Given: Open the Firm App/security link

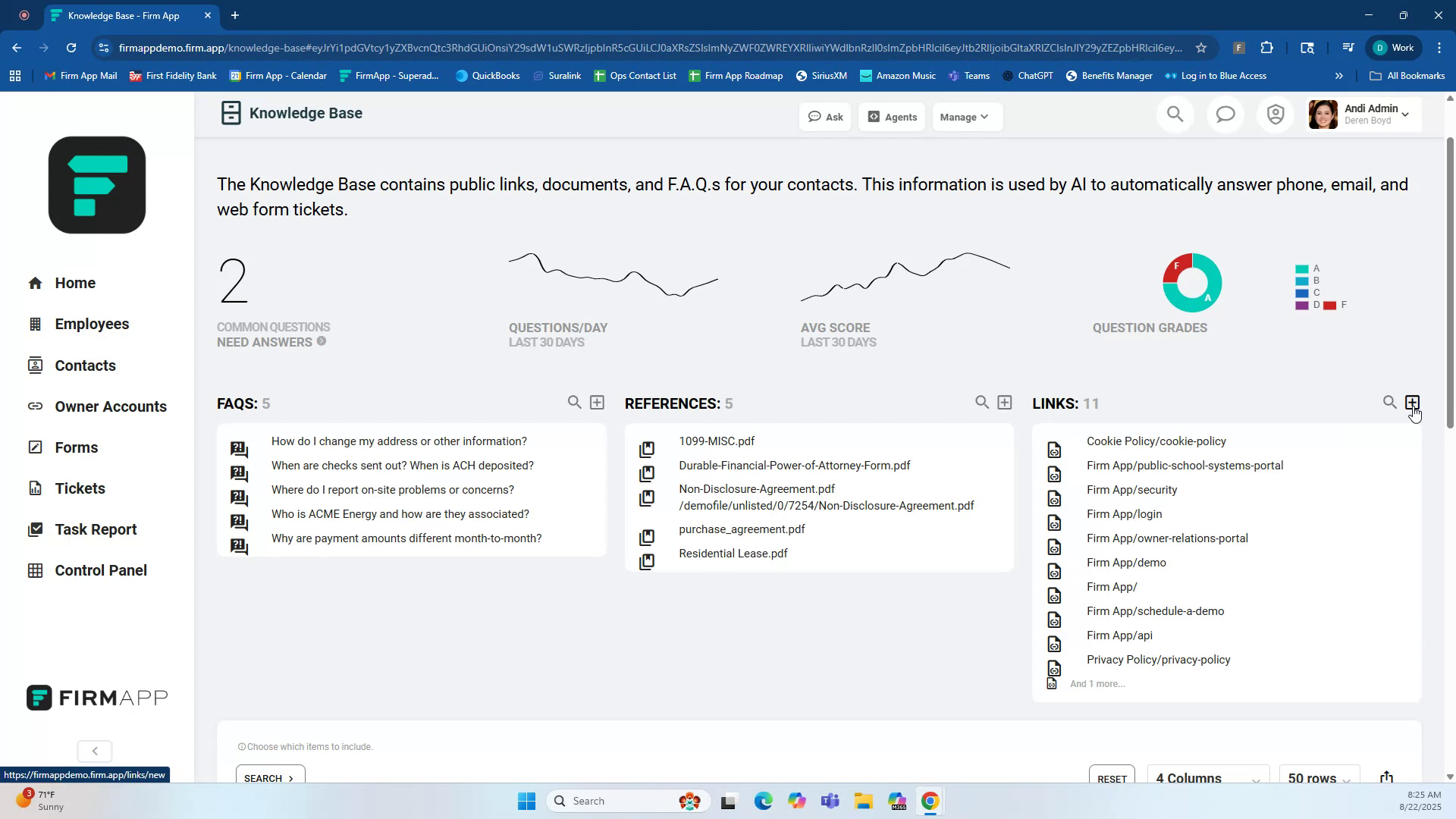Looking at the screenshot, I should [1131, 489].
